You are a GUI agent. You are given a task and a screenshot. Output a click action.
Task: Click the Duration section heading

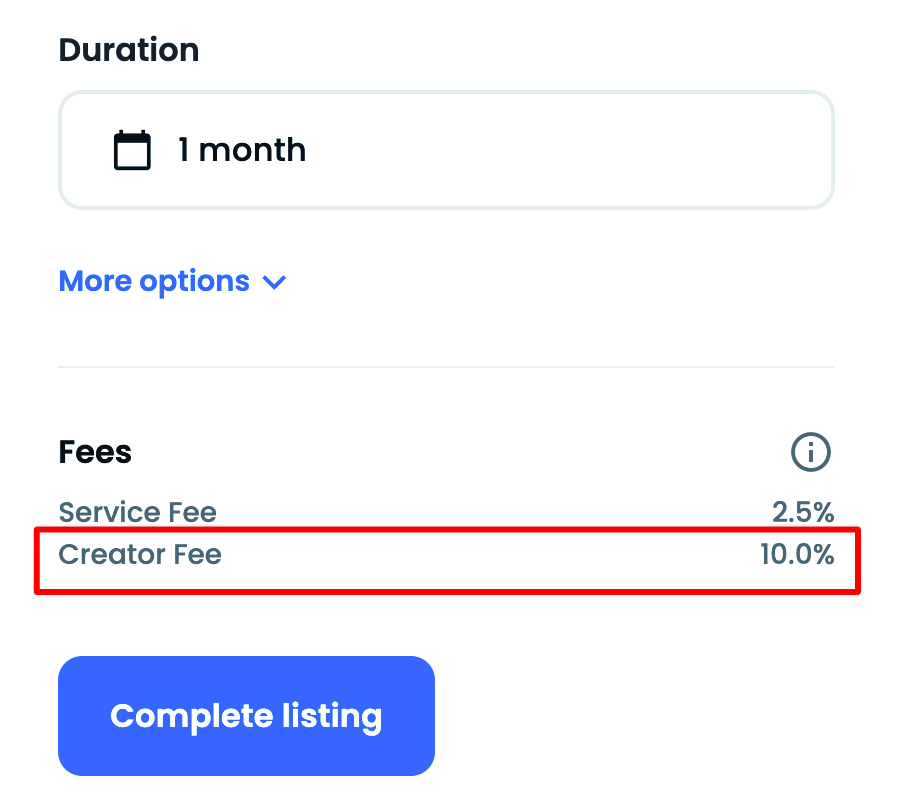tap(129, 49)
